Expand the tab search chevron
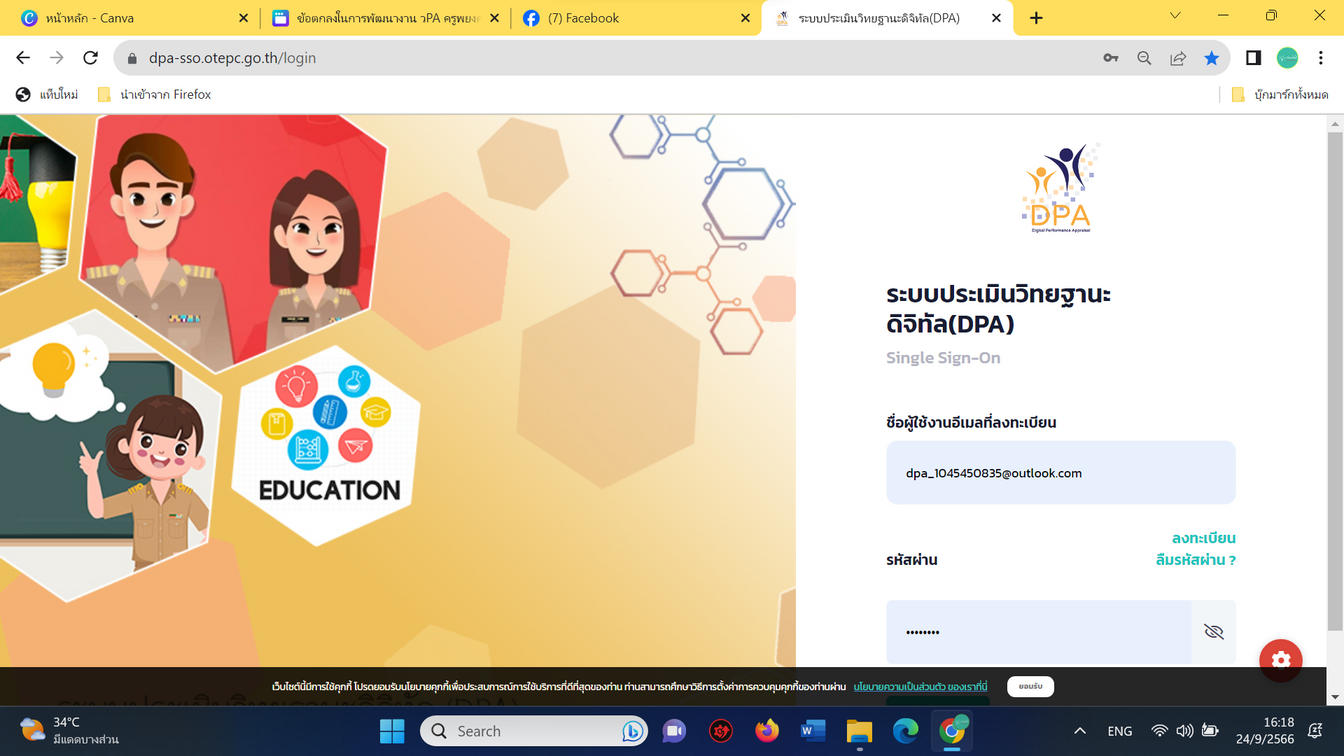 [1175, 17]
